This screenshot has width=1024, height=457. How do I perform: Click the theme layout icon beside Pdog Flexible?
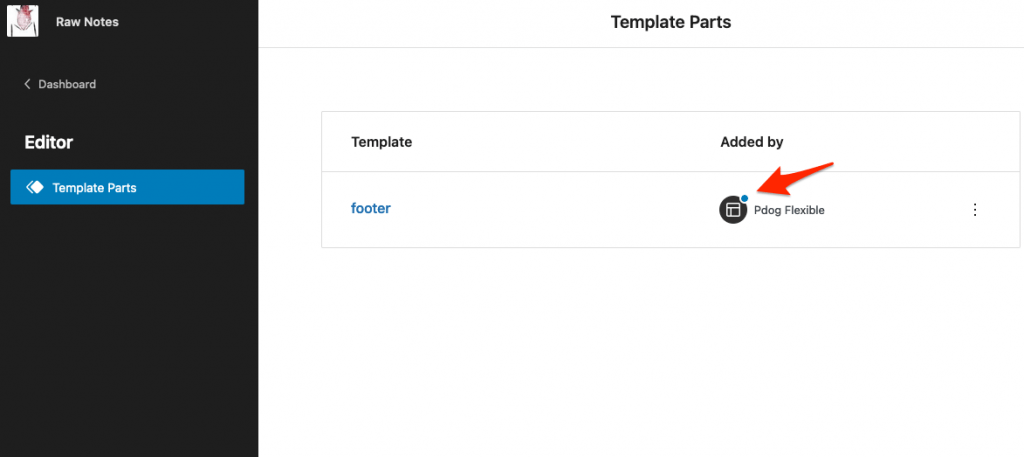pos(733,210)
